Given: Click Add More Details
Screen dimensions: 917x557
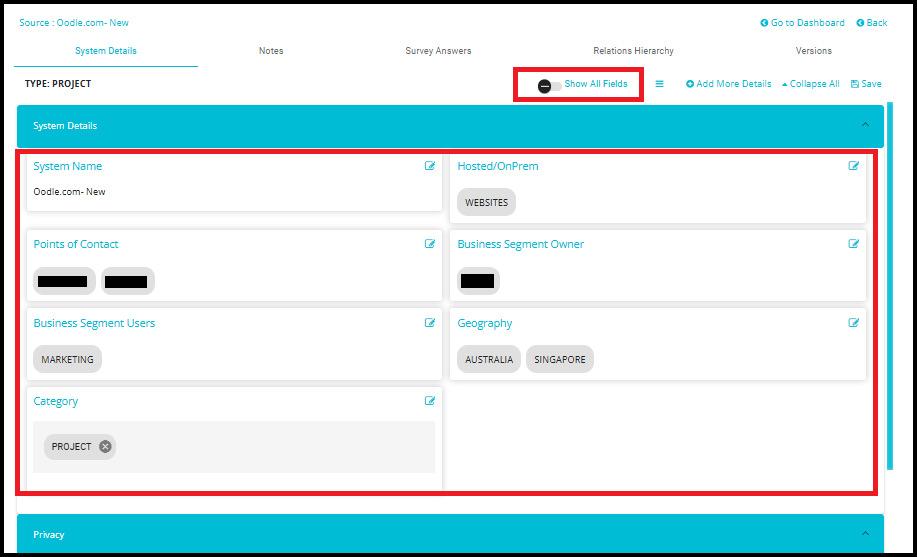Looking at the screenshot, I should coord(729,84).
